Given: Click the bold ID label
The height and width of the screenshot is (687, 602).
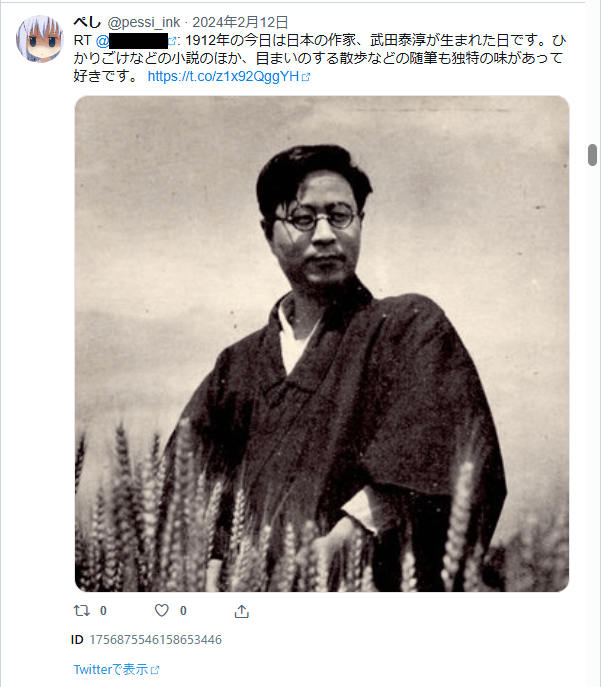Looking at the screenshot, I should pyautogui.click(x=77, y=640).
